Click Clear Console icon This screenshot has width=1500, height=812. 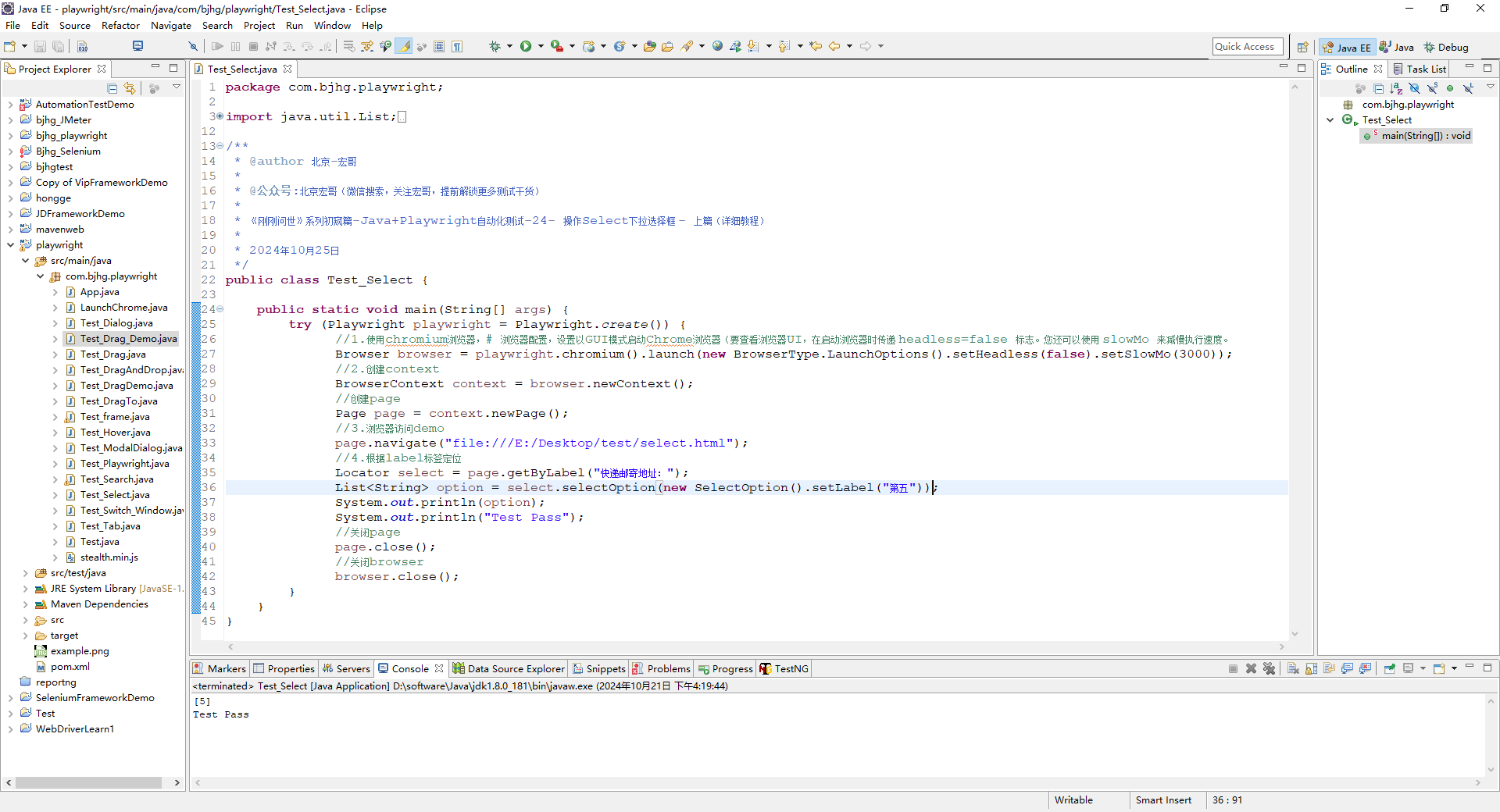point(1293,668)
